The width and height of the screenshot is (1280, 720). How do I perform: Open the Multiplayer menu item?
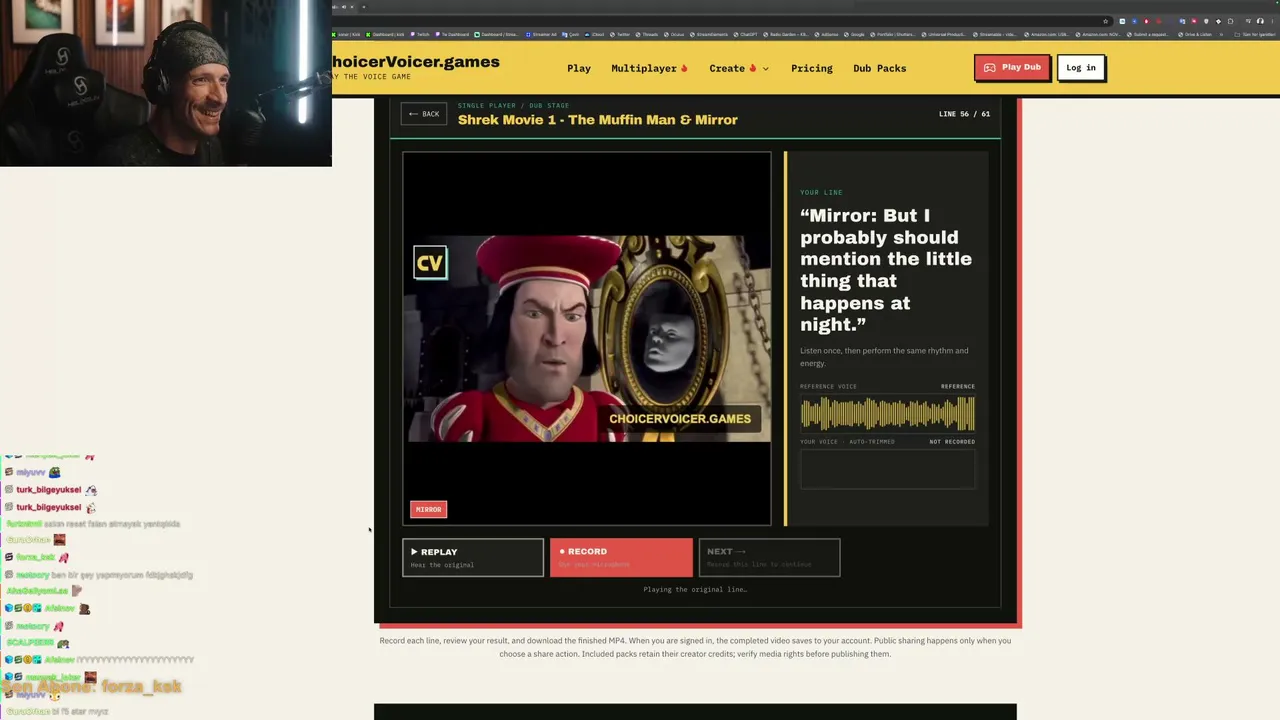[650, 68]
